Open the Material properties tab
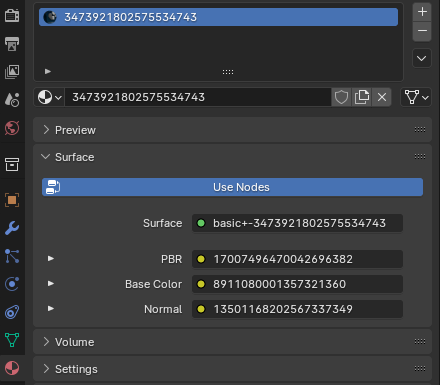This screenshot has width=440, height=385. (12, 368)
